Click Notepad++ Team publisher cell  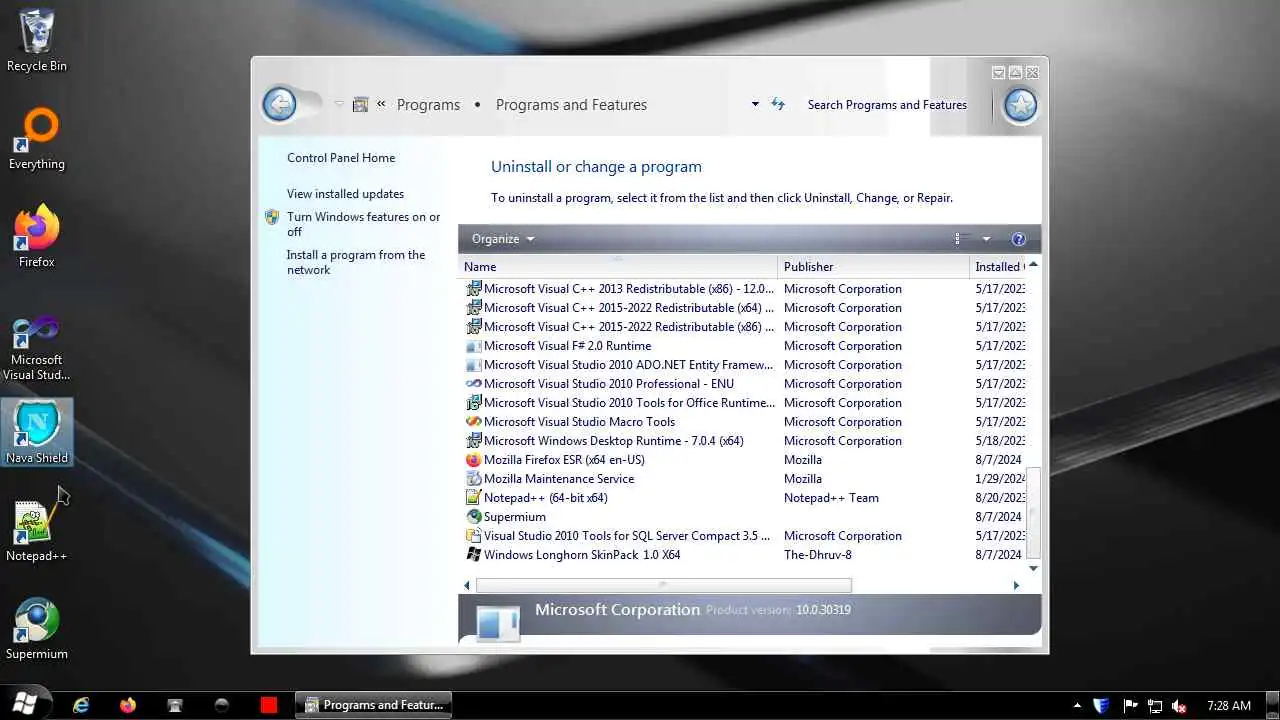click(831, 498)
